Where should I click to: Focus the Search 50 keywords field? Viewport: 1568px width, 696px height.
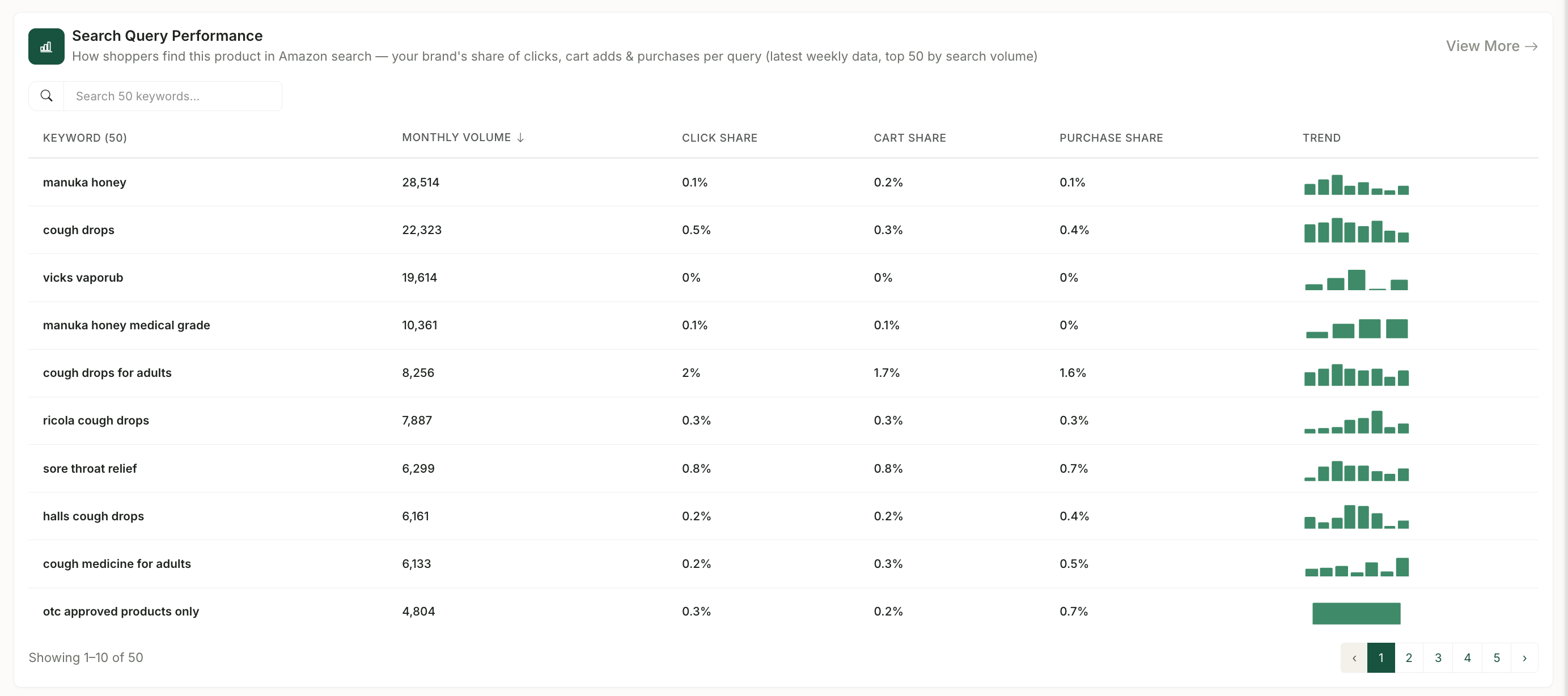point(173,96)
